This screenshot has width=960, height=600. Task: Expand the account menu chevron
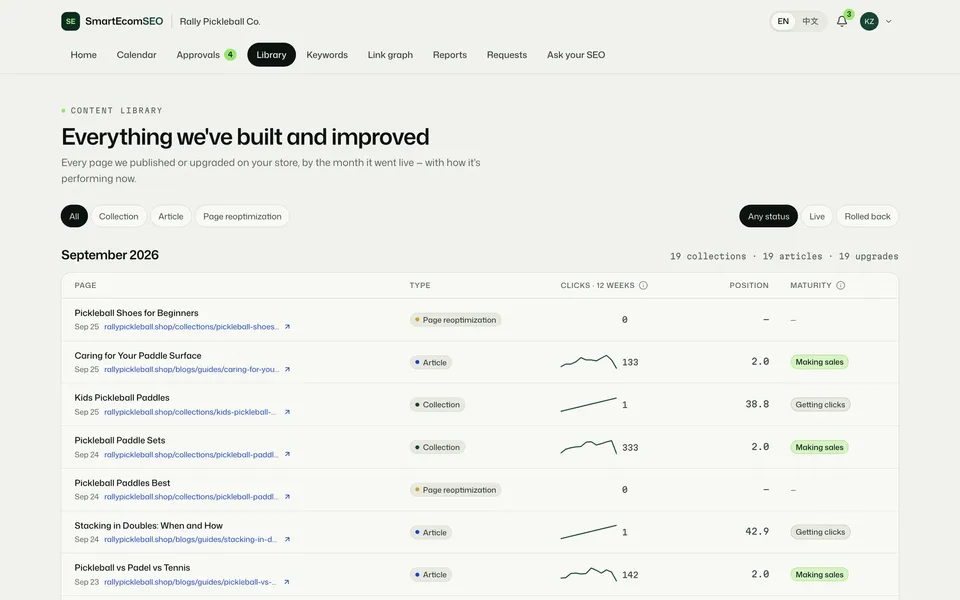[x=888, y=21]
